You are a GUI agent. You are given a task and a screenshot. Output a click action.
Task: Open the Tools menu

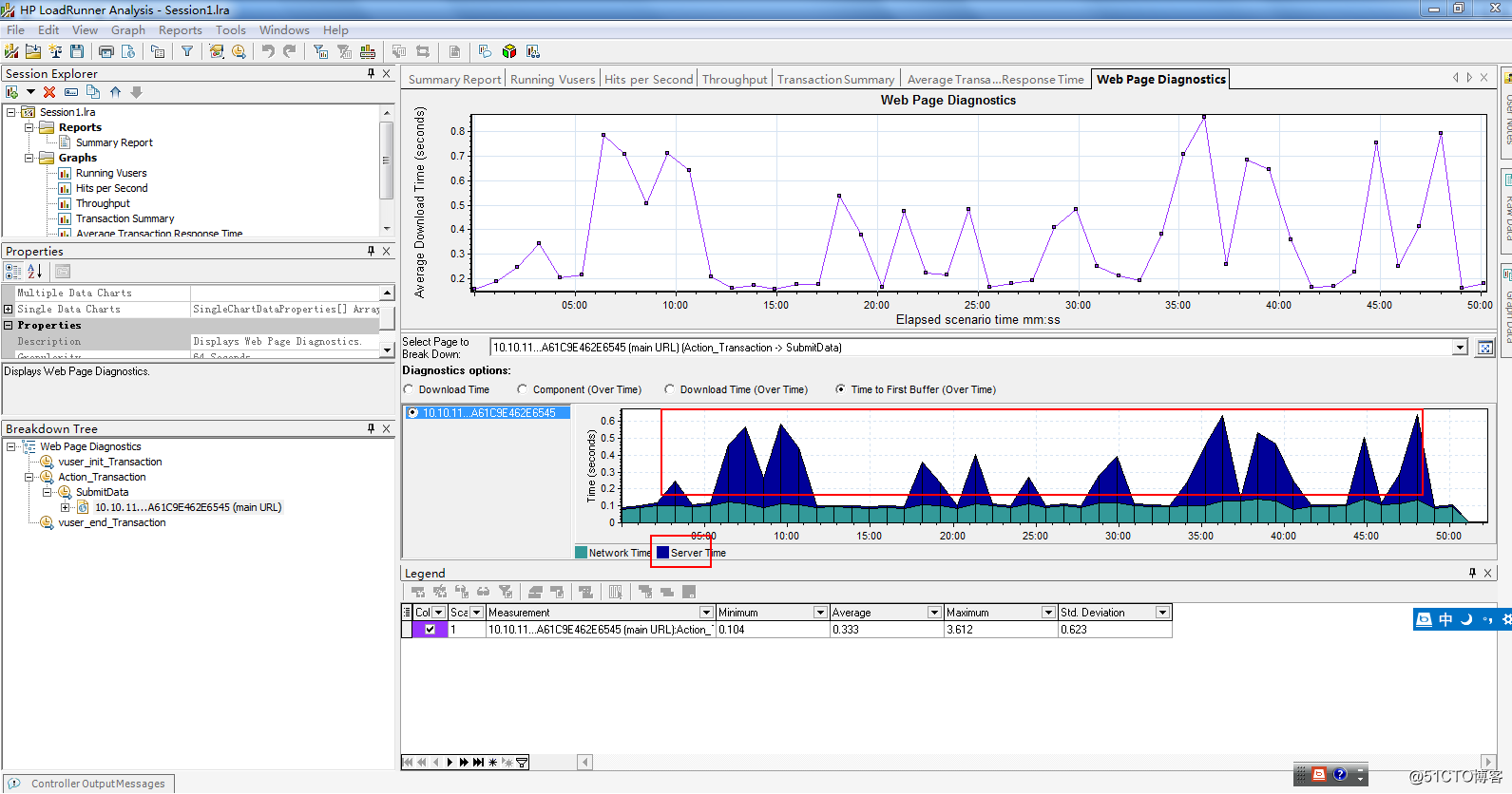pos(231,30)
